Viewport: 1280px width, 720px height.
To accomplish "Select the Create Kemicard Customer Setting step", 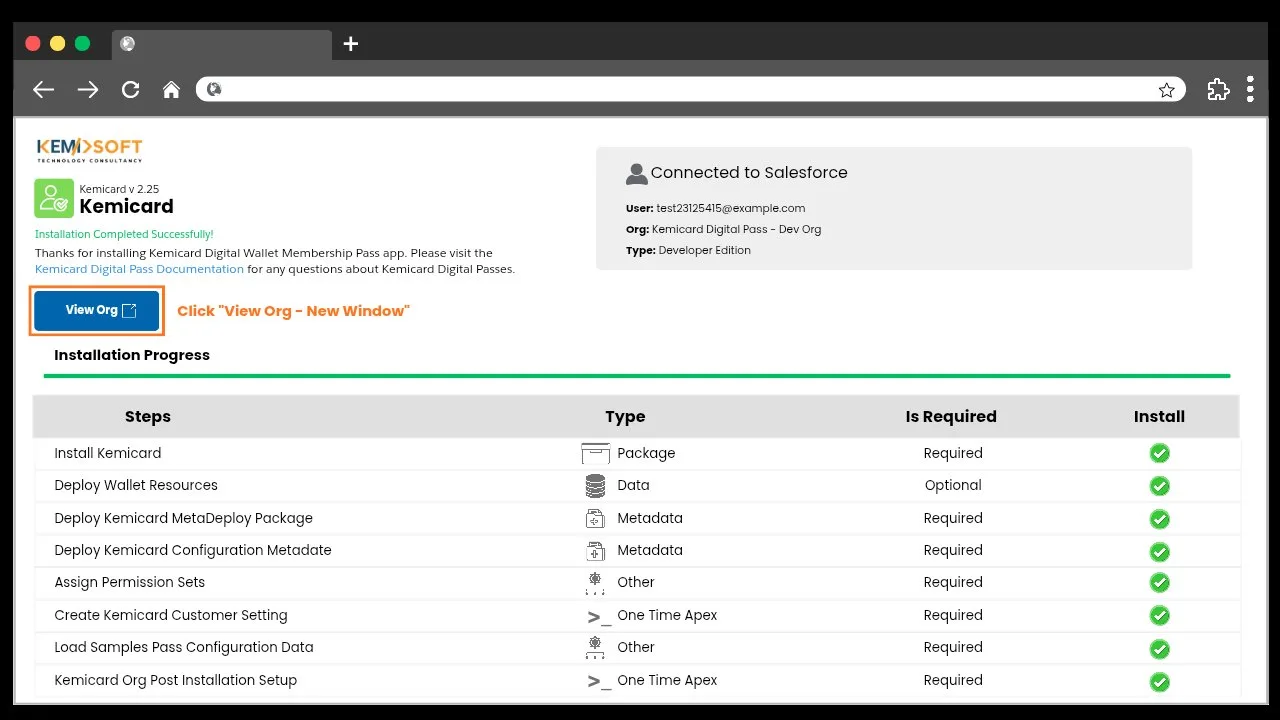I will click(637, 615).
